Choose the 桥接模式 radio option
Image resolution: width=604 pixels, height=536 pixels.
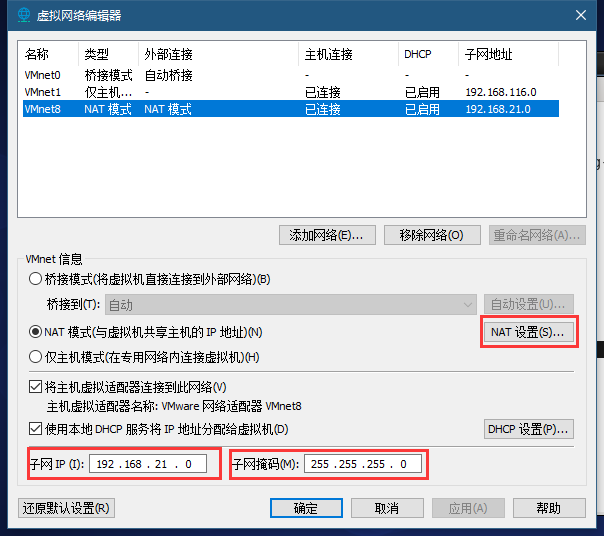[37, 279]
